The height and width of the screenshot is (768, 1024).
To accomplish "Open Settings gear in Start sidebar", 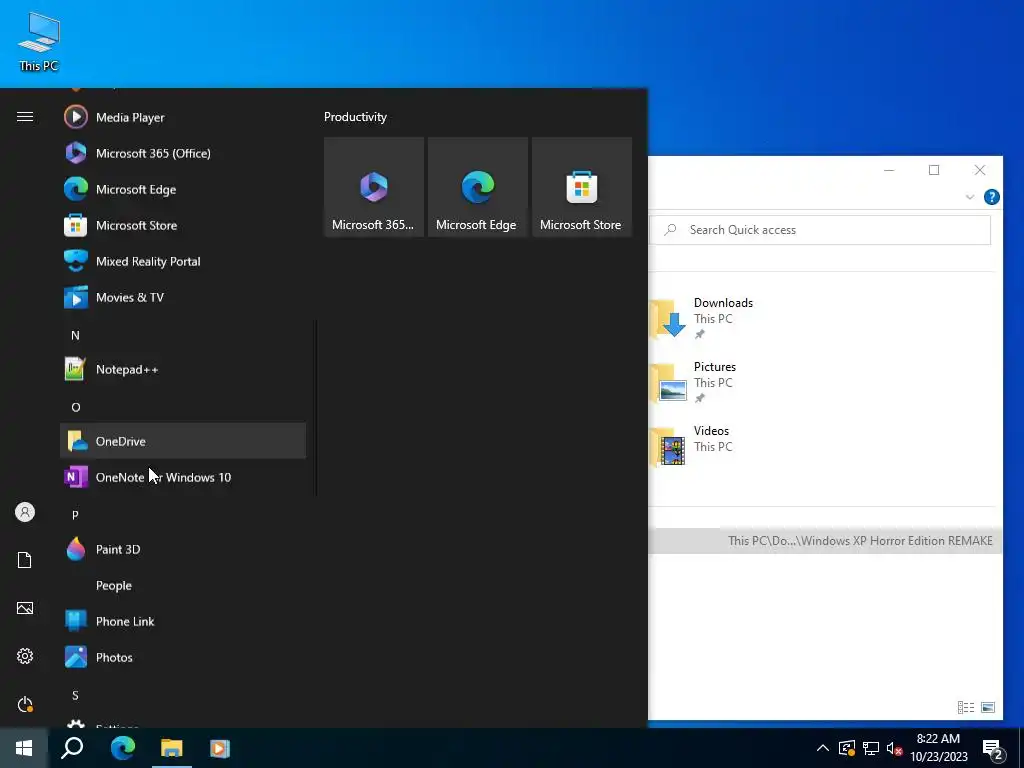I will point(25,656).
